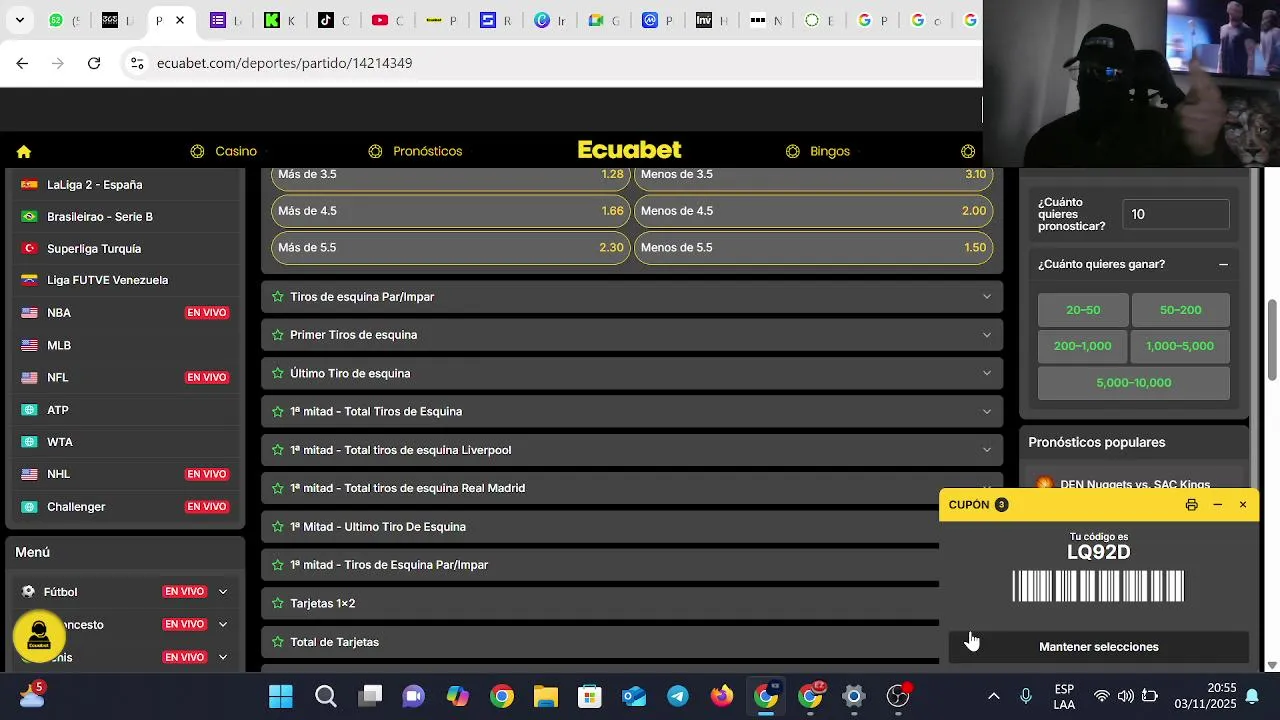
Task: Open the MLB league entry
Action: [x=125, y=345]
